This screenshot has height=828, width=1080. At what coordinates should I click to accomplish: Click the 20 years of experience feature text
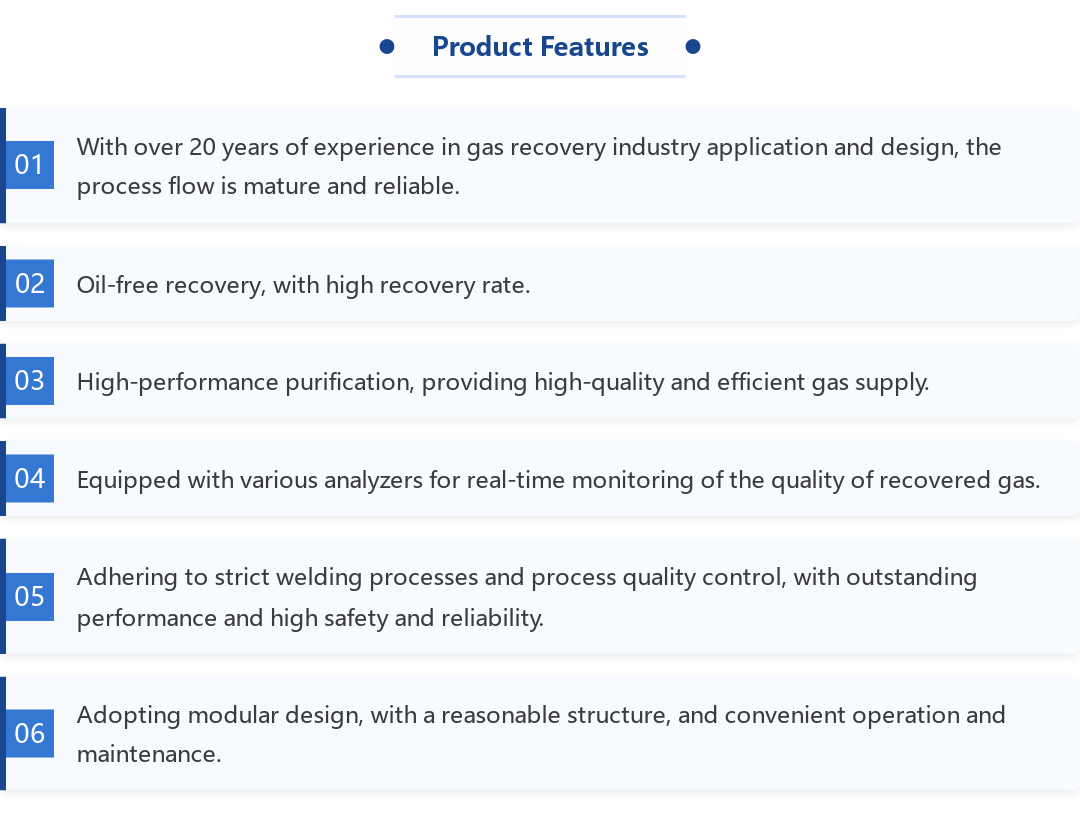click(539, 166)
